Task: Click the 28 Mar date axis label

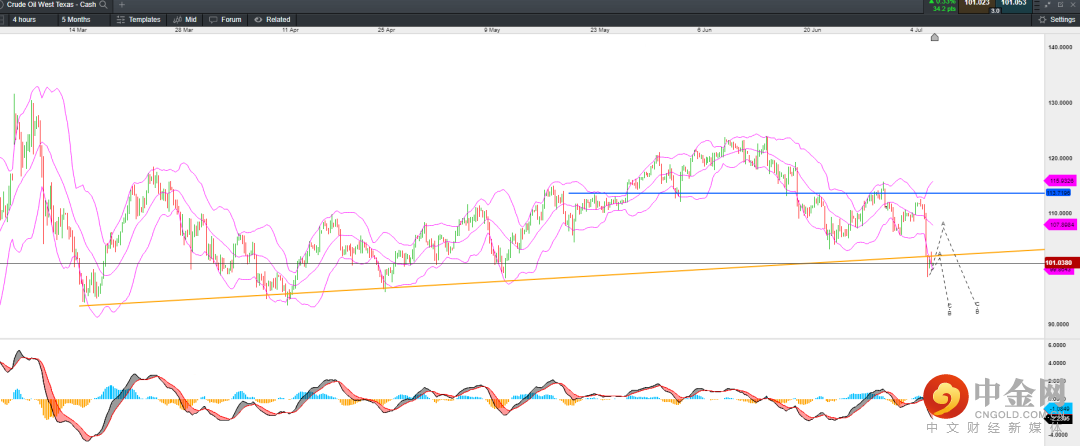Action: [x=185, y=30]
